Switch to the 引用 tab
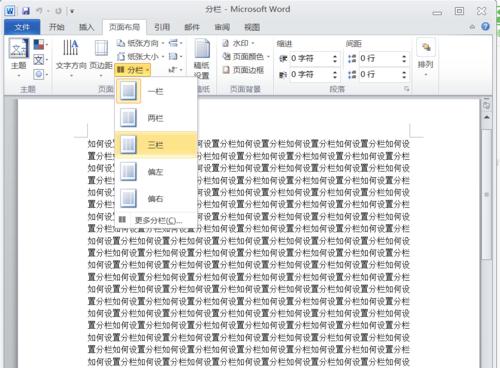 point(162,27)
